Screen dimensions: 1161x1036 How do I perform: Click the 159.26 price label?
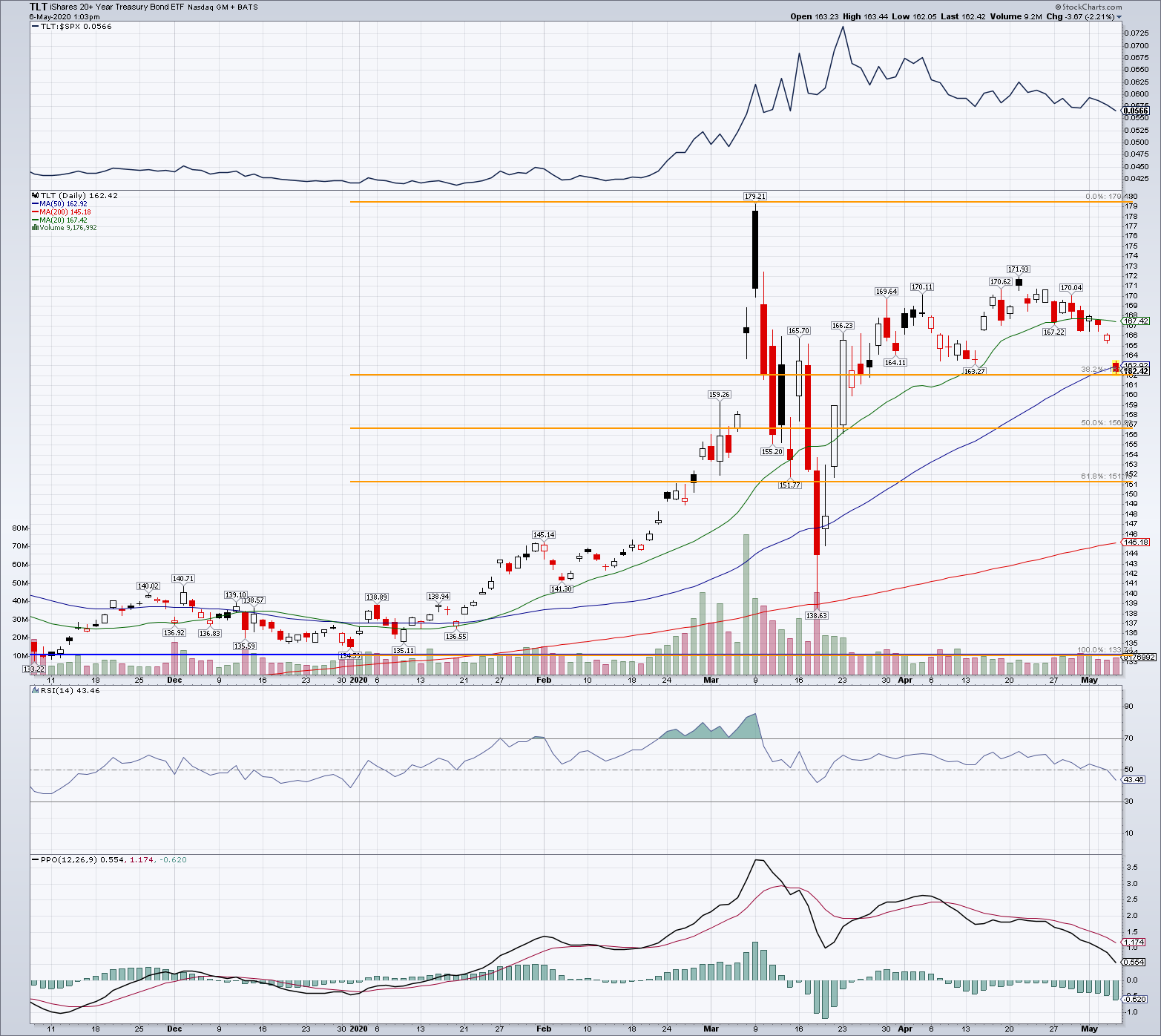pyautogui.click(x=720, y=395)
